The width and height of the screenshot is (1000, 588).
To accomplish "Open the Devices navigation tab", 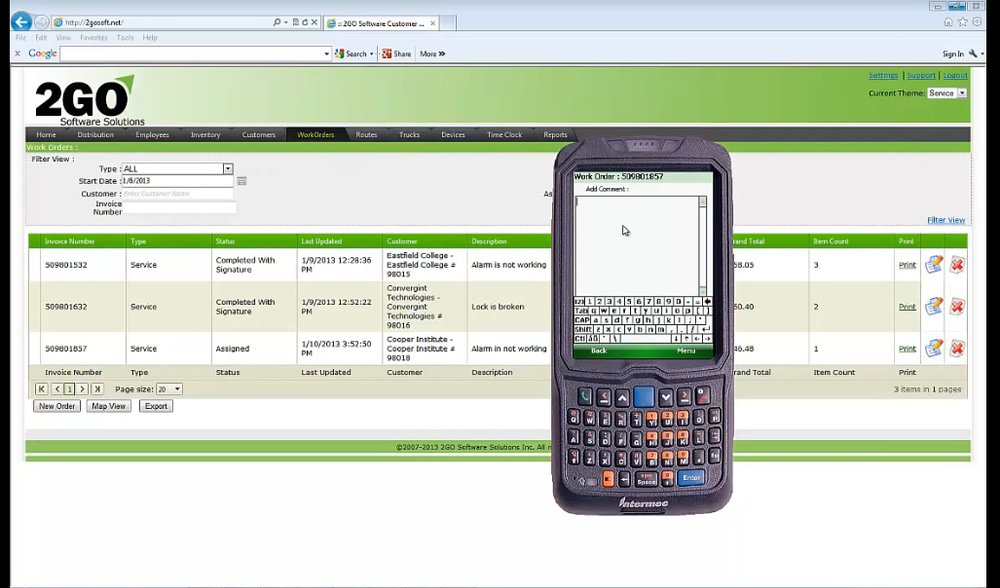I will click(x=453, y=135).
